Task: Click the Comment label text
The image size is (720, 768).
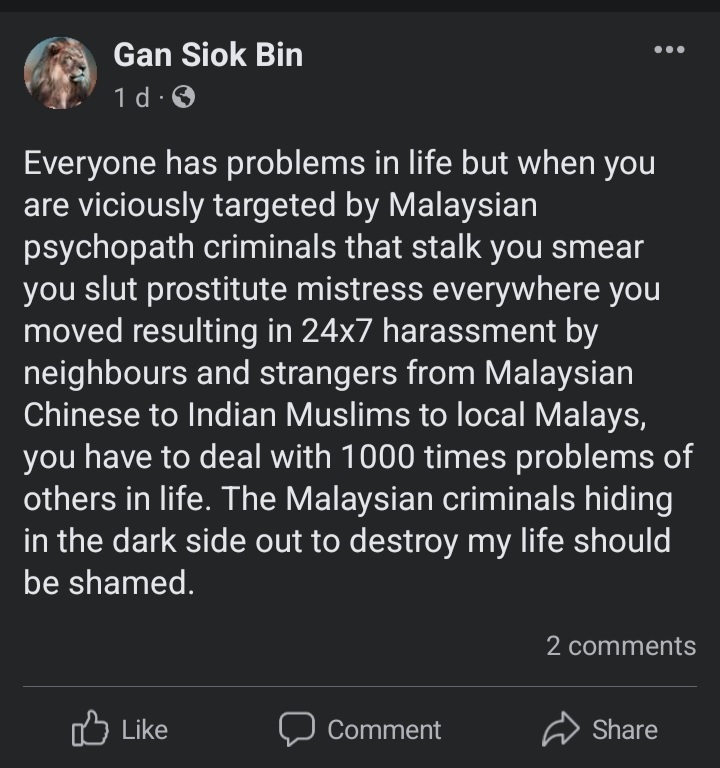Action: [x=384, y=730]
